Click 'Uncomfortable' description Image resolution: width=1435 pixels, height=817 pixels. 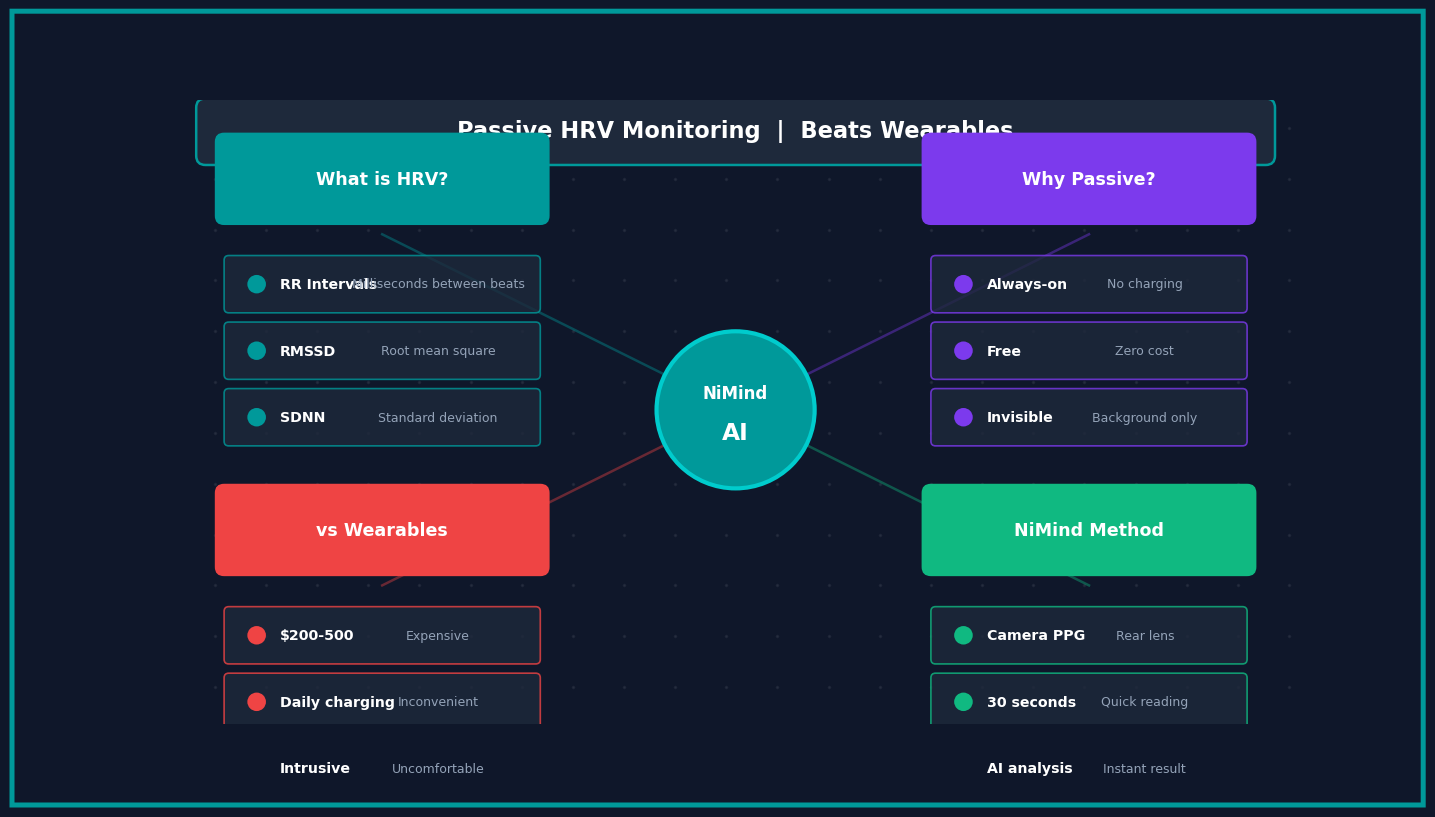(x=438, y=769)
